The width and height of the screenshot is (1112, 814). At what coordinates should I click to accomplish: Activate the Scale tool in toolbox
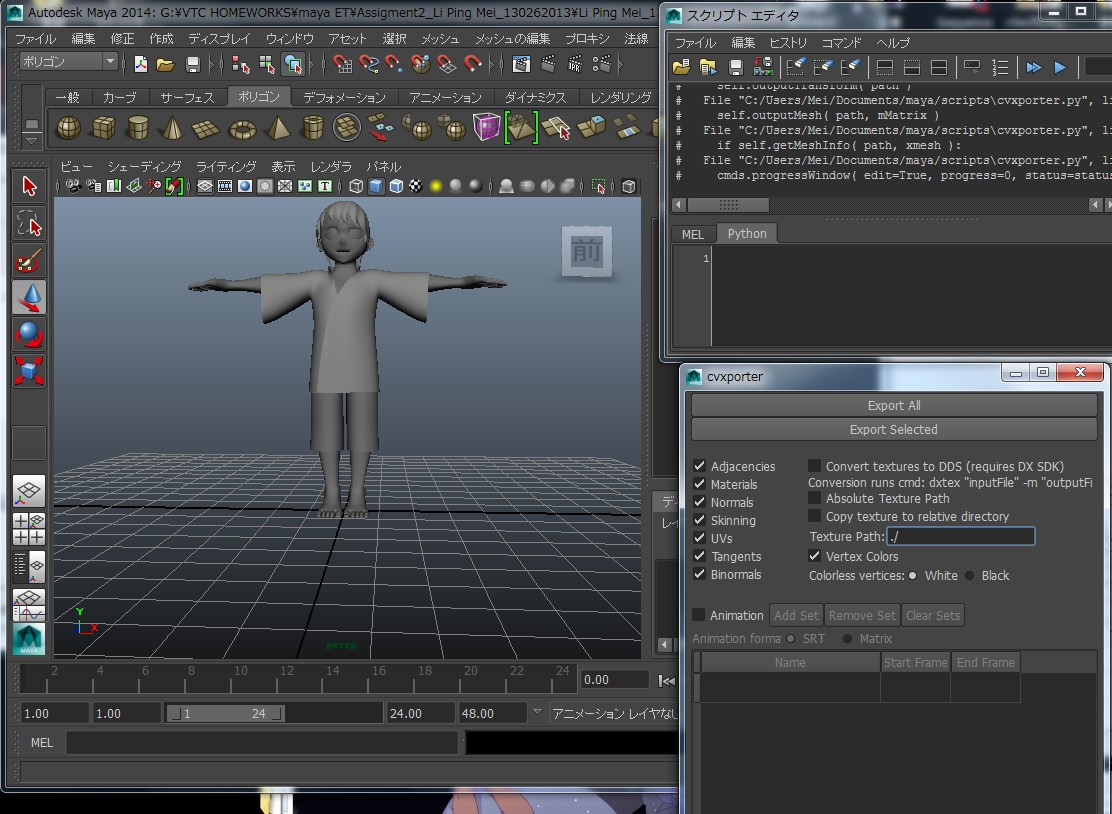pyautogui.click(x=29, y=371)
